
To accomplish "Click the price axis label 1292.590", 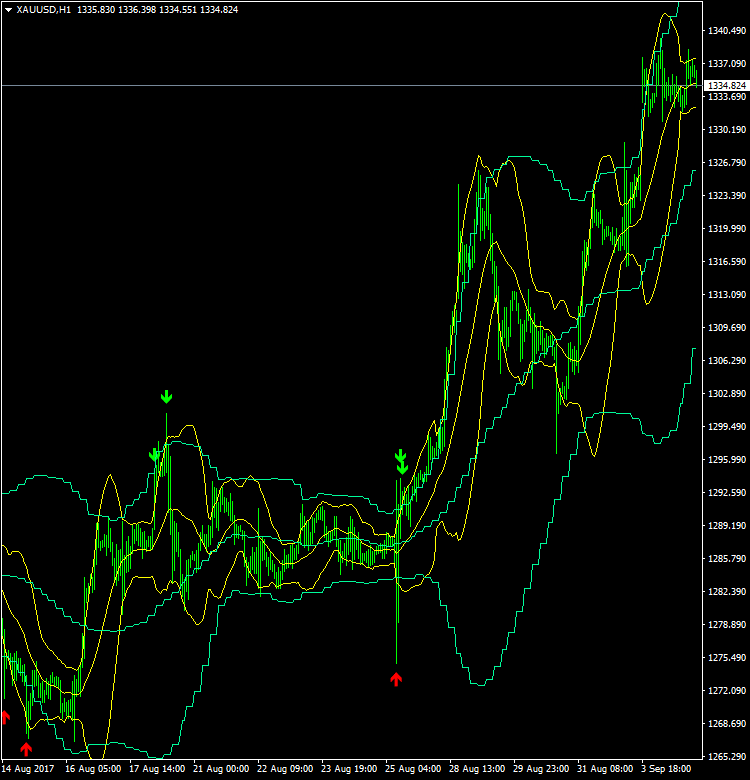I will click(x=727, y=492).
